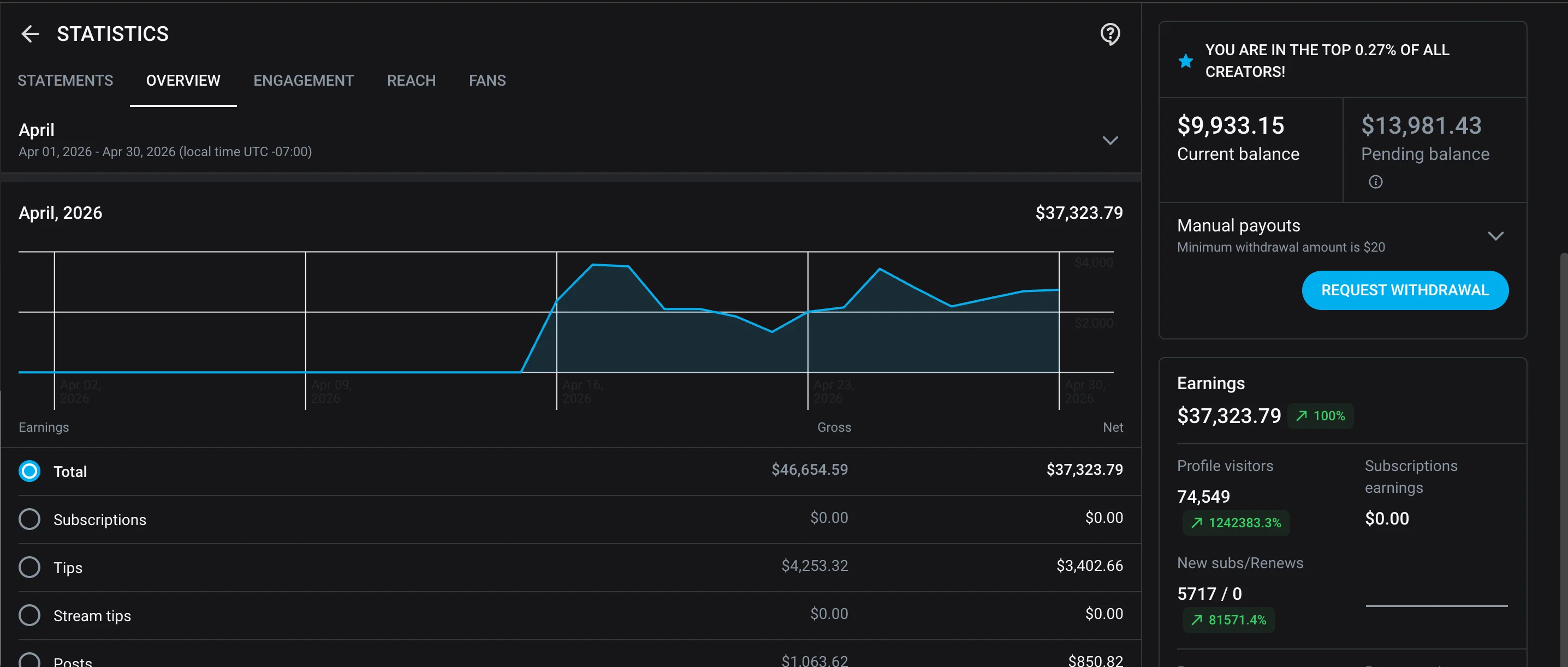Click the $13,981.43 pending balance value
Screen dimensions: 1568x667
click(x=1421, y=126)
